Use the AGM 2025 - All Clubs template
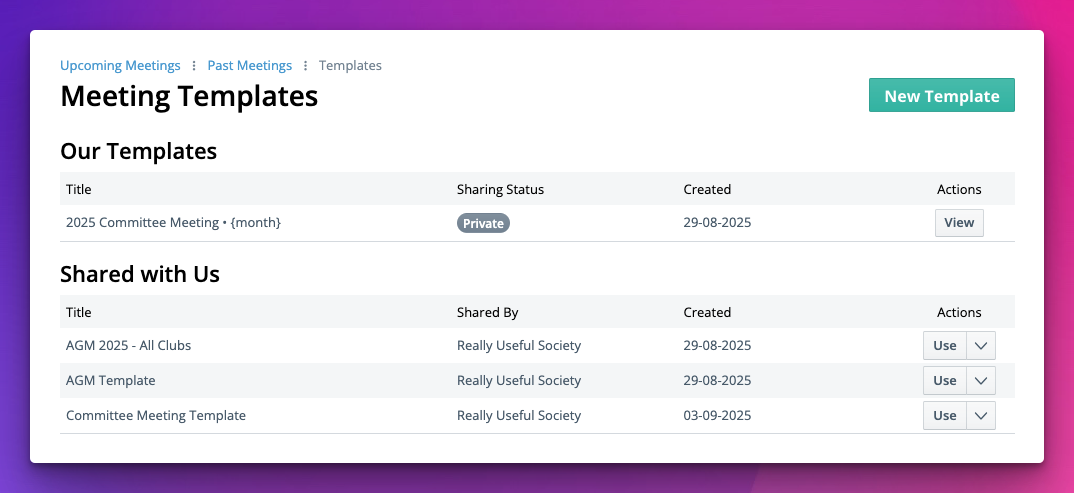 pos(944,346)
